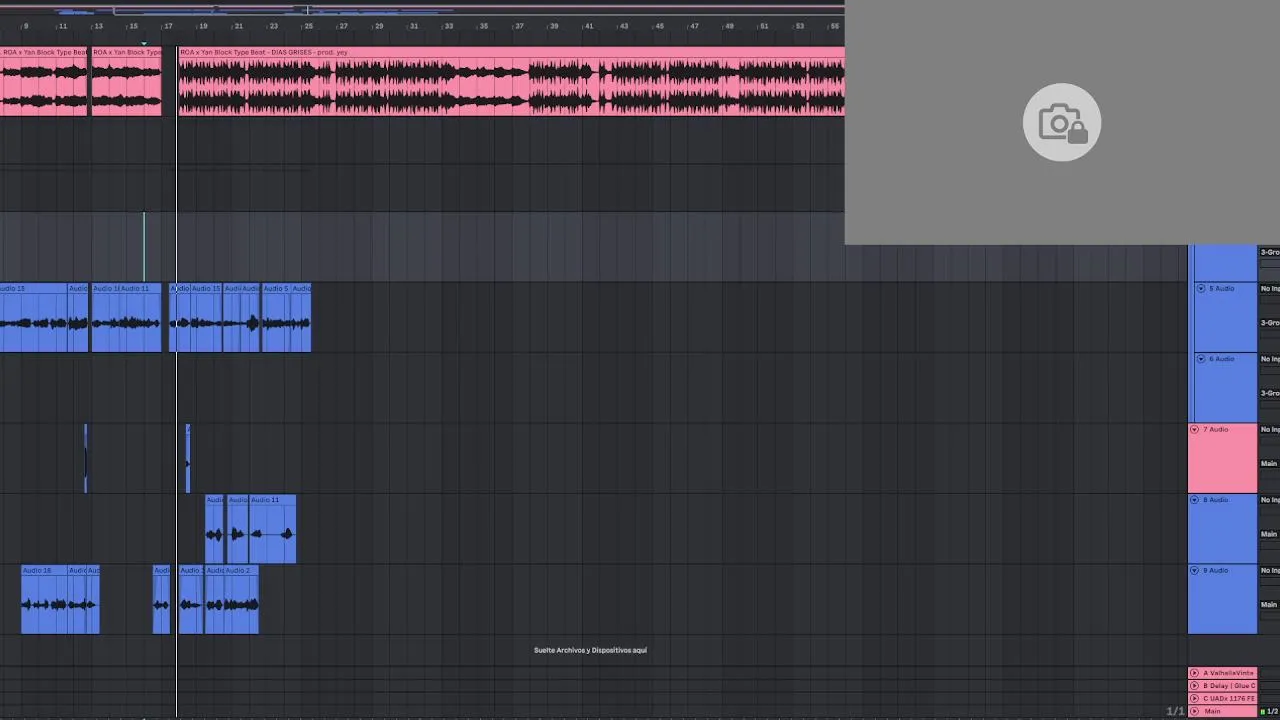Open track 9 Audio 'Main' output chooser
Image resolution: width=1280 pixels, height=720 pixels.
tap(1269, 605)
